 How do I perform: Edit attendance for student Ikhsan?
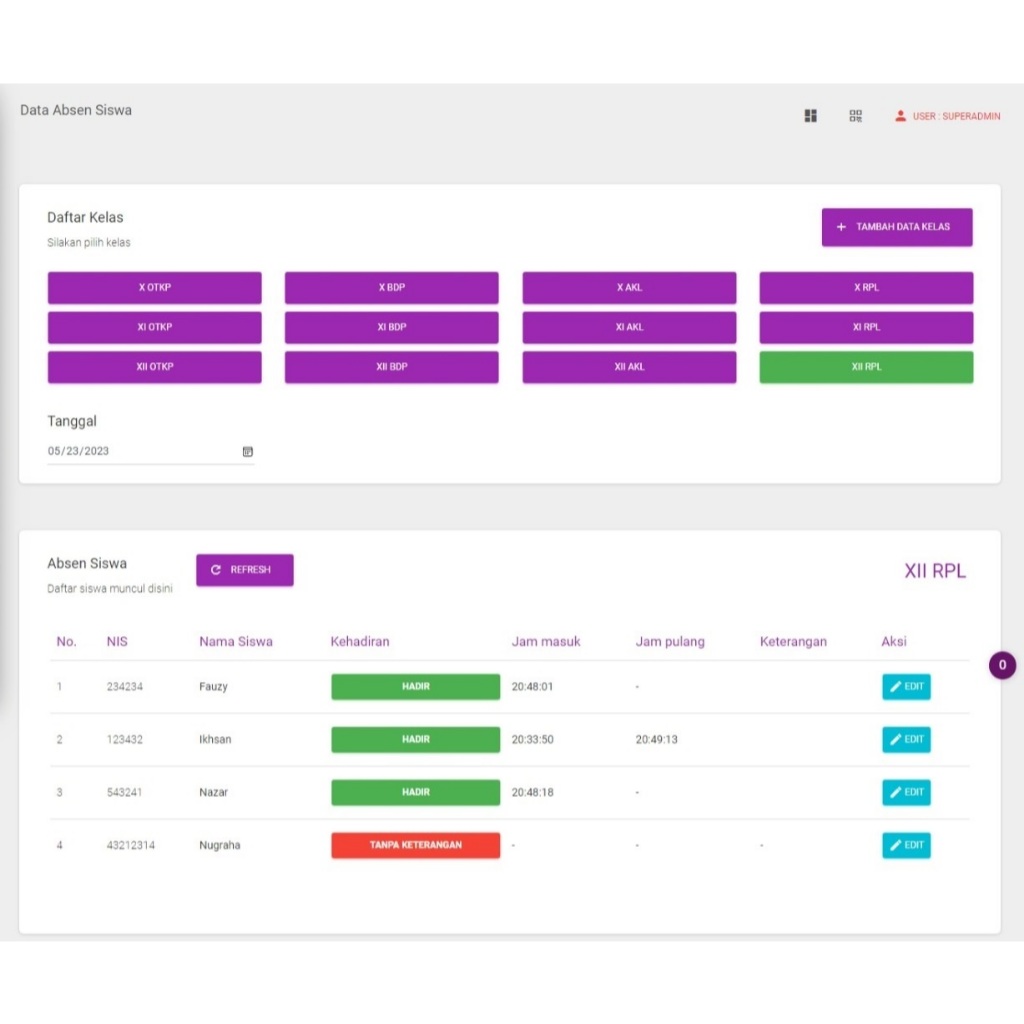(x=906, y=740)
